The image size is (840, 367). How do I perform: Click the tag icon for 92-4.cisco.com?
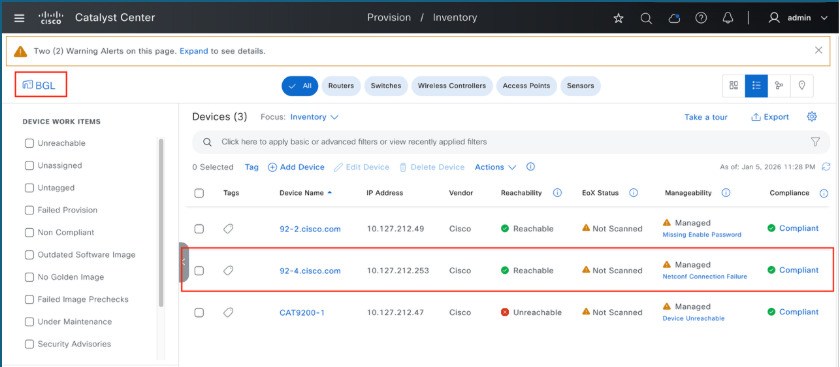[228, 271]
